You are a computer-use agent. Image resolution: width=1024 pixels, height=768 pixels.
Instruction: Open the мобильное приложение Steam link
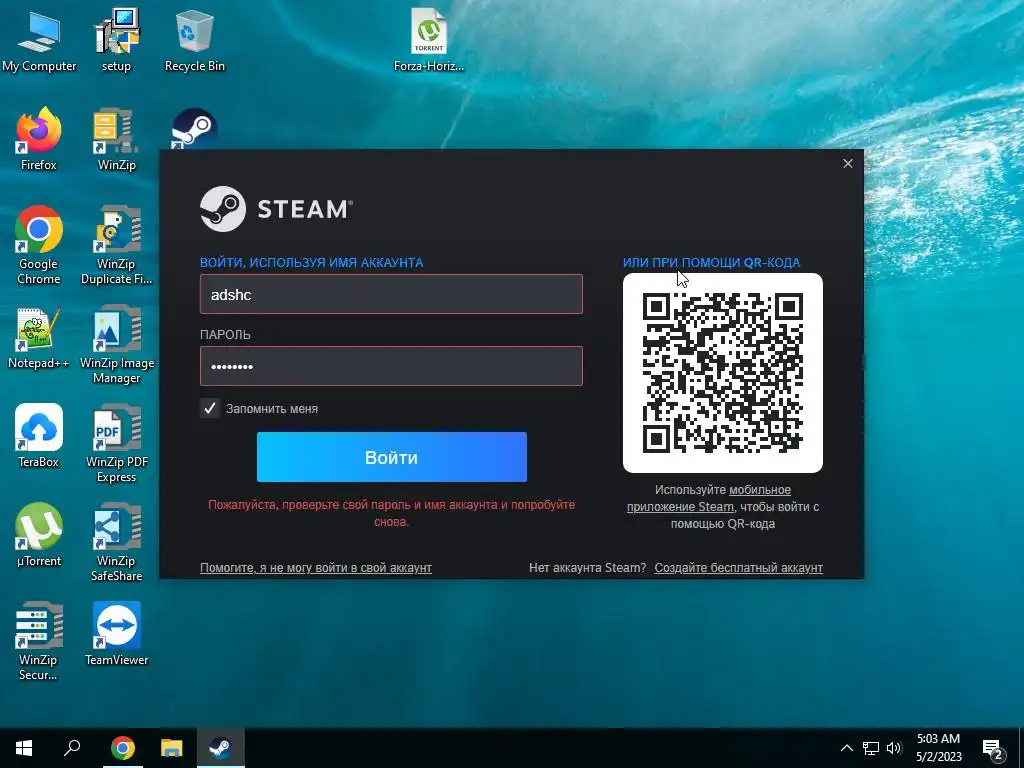[x=709, y=498]
